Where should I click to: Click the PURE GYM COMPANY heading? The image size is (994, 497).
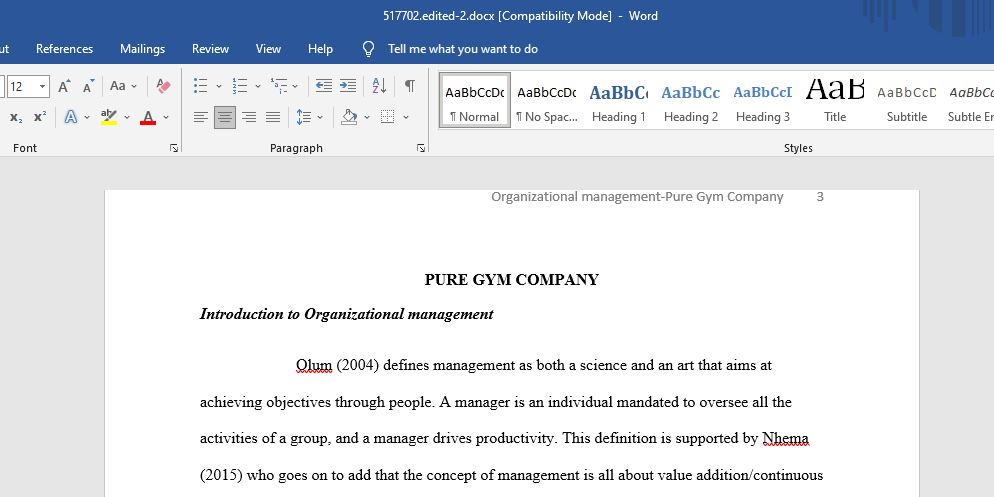(x=512, y=280)
